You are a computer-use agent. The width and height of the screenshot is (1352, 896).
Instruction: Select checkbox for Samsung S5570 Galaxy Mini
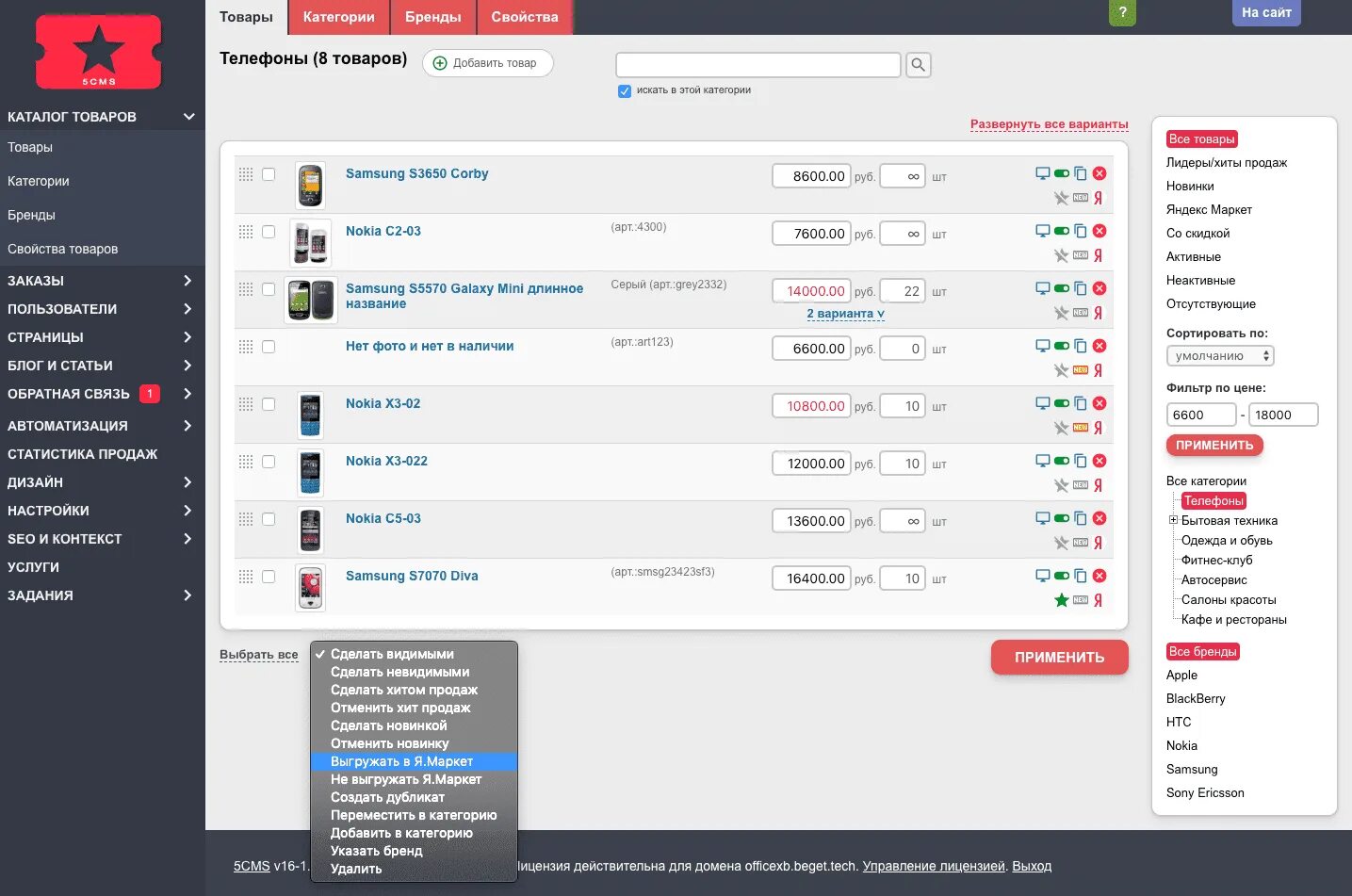tap(269, 289)
